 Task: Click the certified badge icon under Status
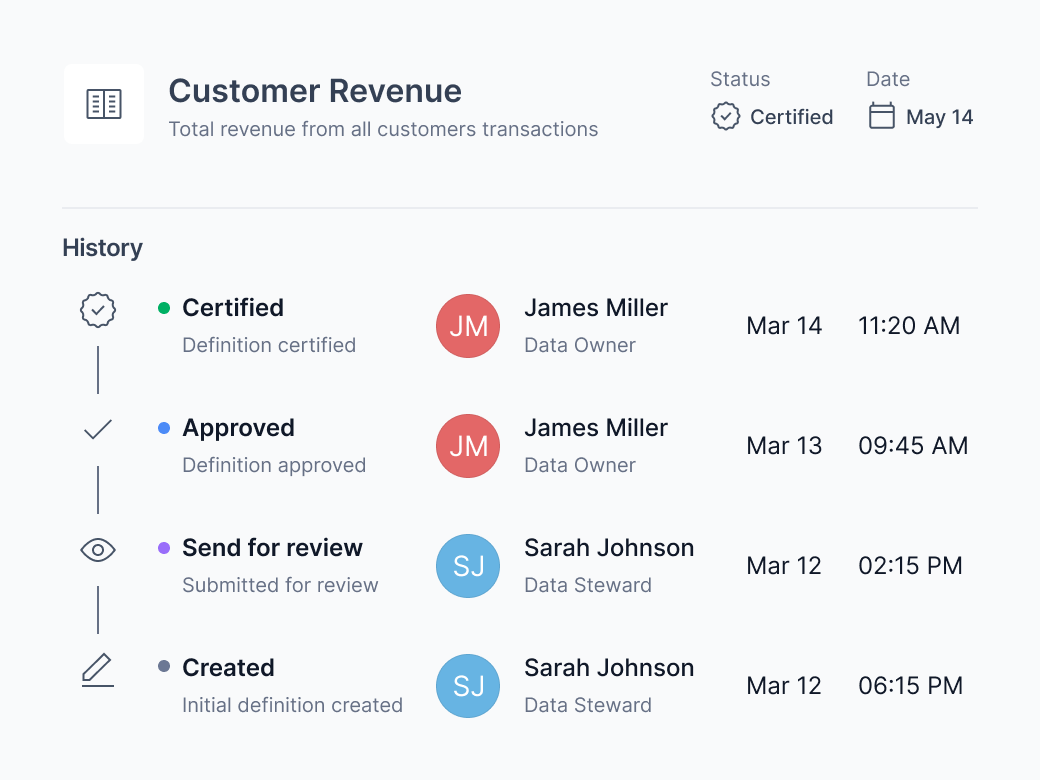[x=726, y=116]
